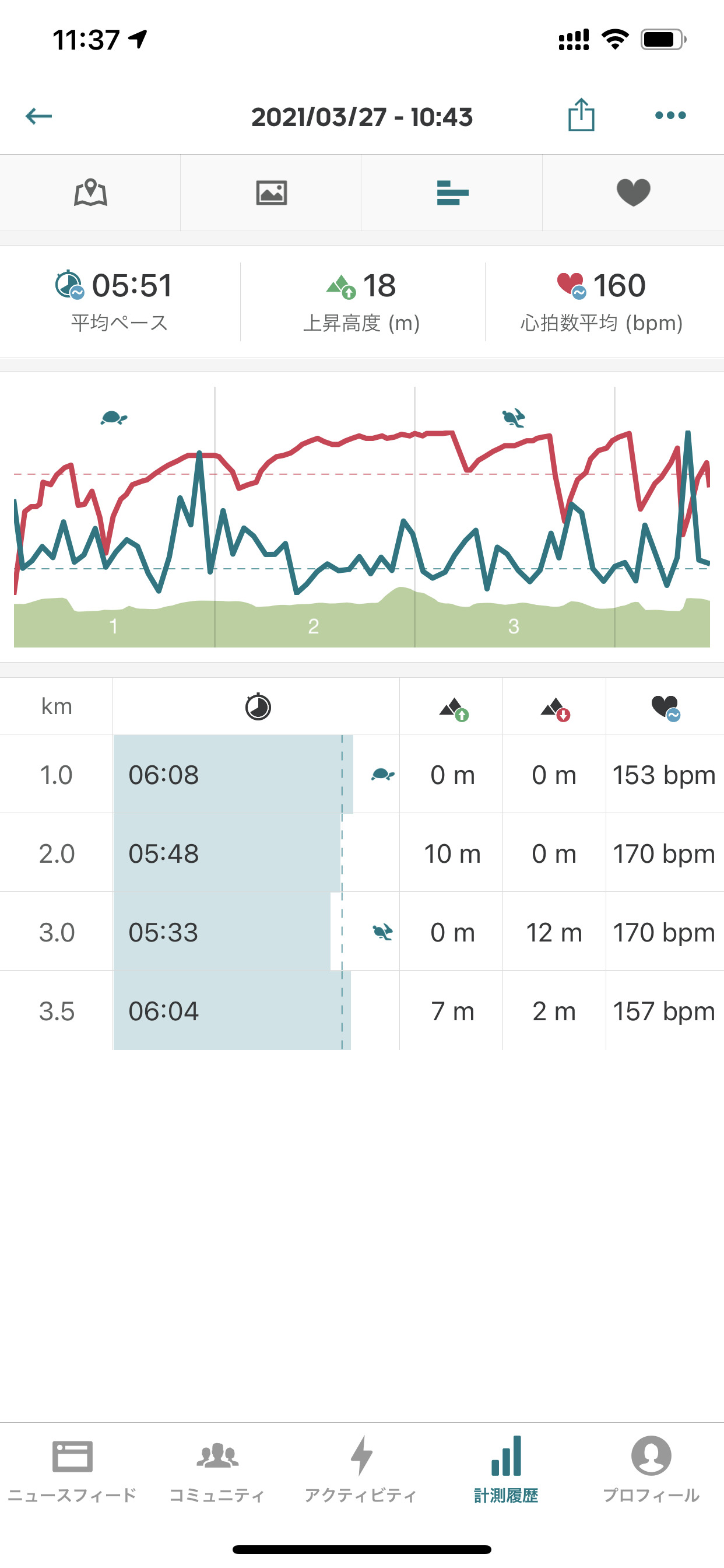Tap kilometer 2 marker on the chart
The image size is (724, 1568).
tap(314, 626)
